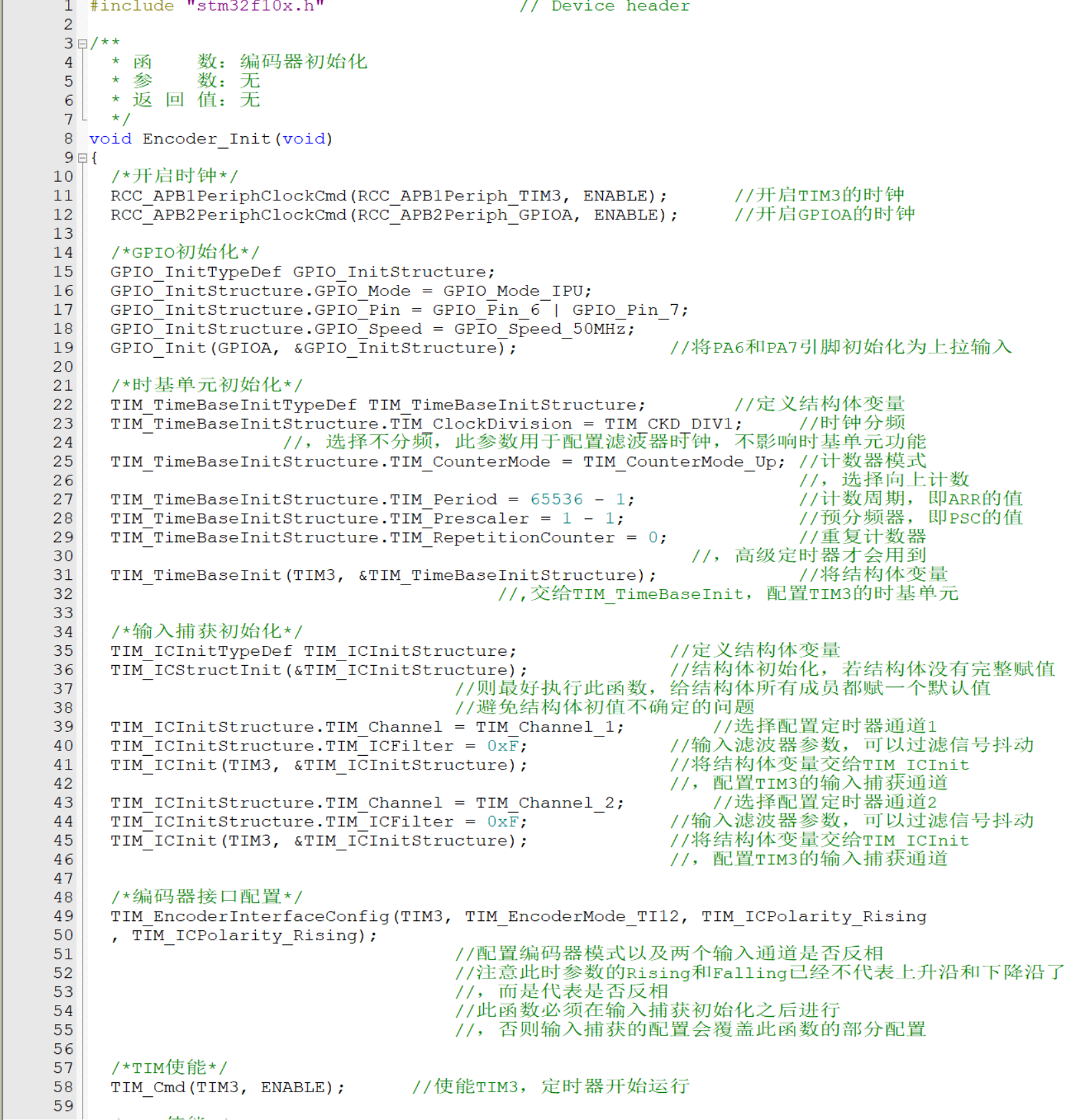Click RCC_APB2PeriphClockCmd on line 12
The width and height of the screenshot is (1088, 1120).
(x=228, y=215)
